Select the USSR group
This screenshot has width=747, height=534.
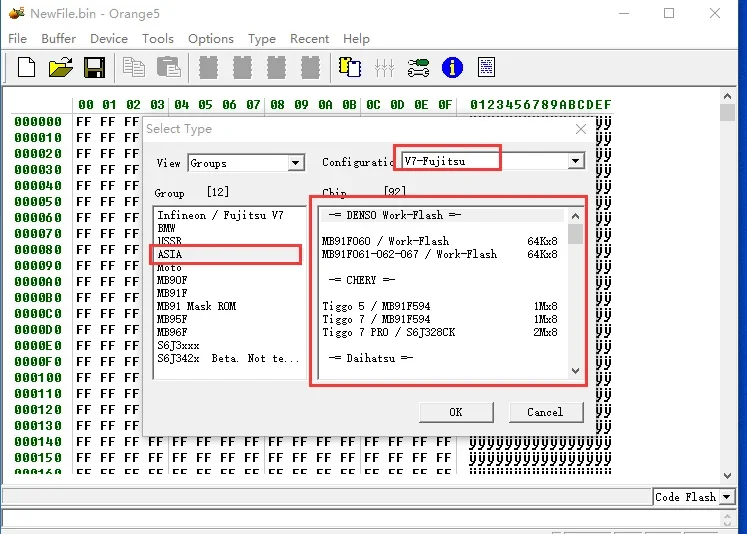point(229,241)
